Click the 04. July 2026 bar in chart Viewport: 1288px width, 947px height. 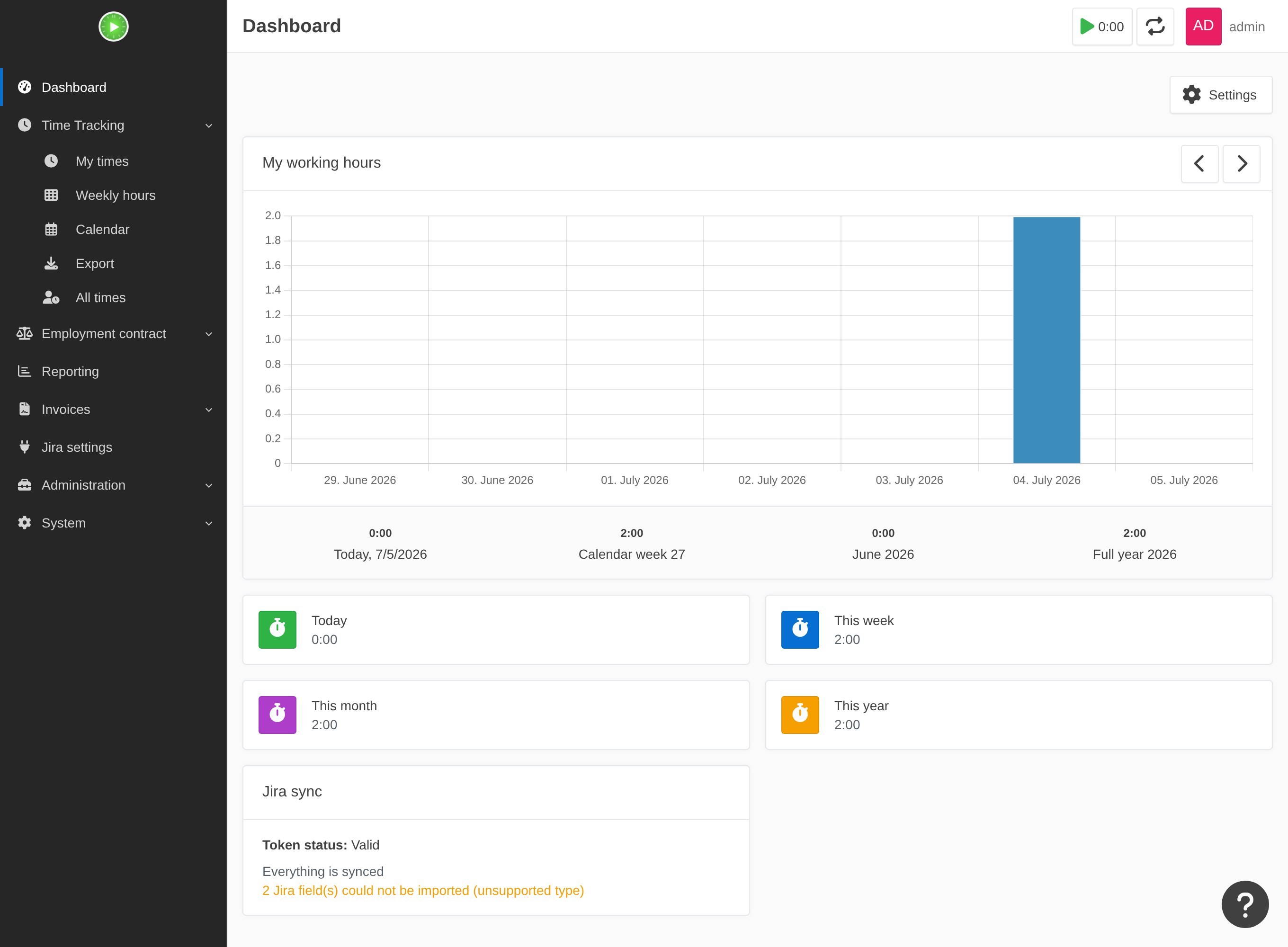point(1046,340)
